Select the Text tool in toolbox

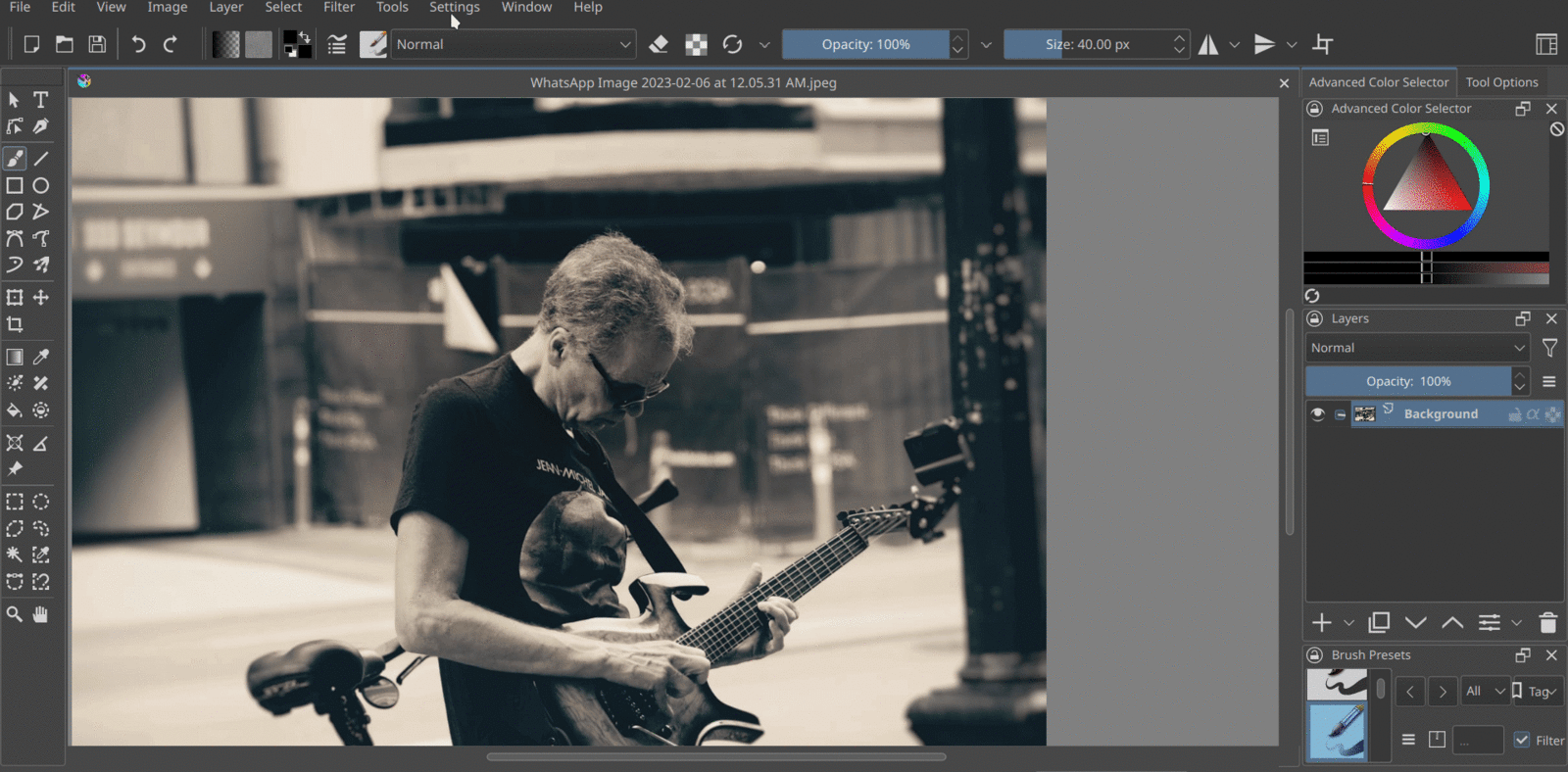coord(41,100)
